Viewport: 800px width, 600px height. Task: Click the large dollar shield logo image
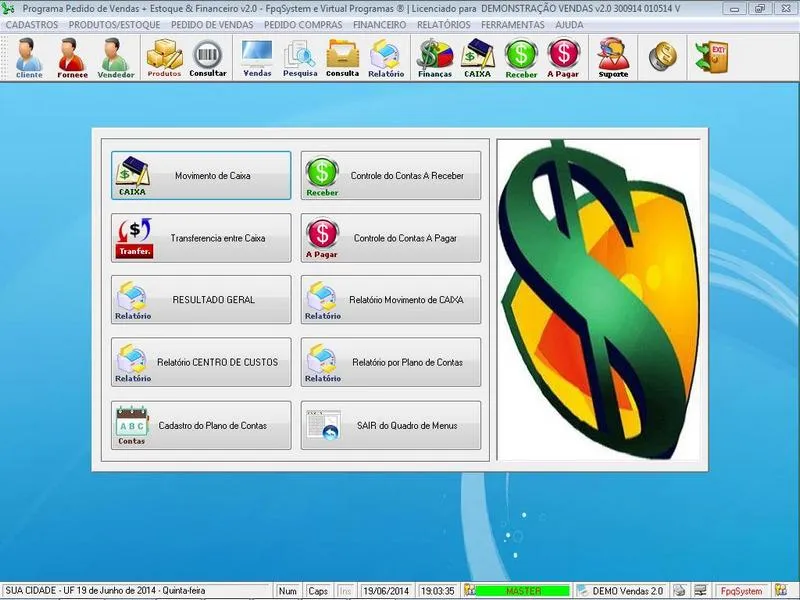(598, 300)
